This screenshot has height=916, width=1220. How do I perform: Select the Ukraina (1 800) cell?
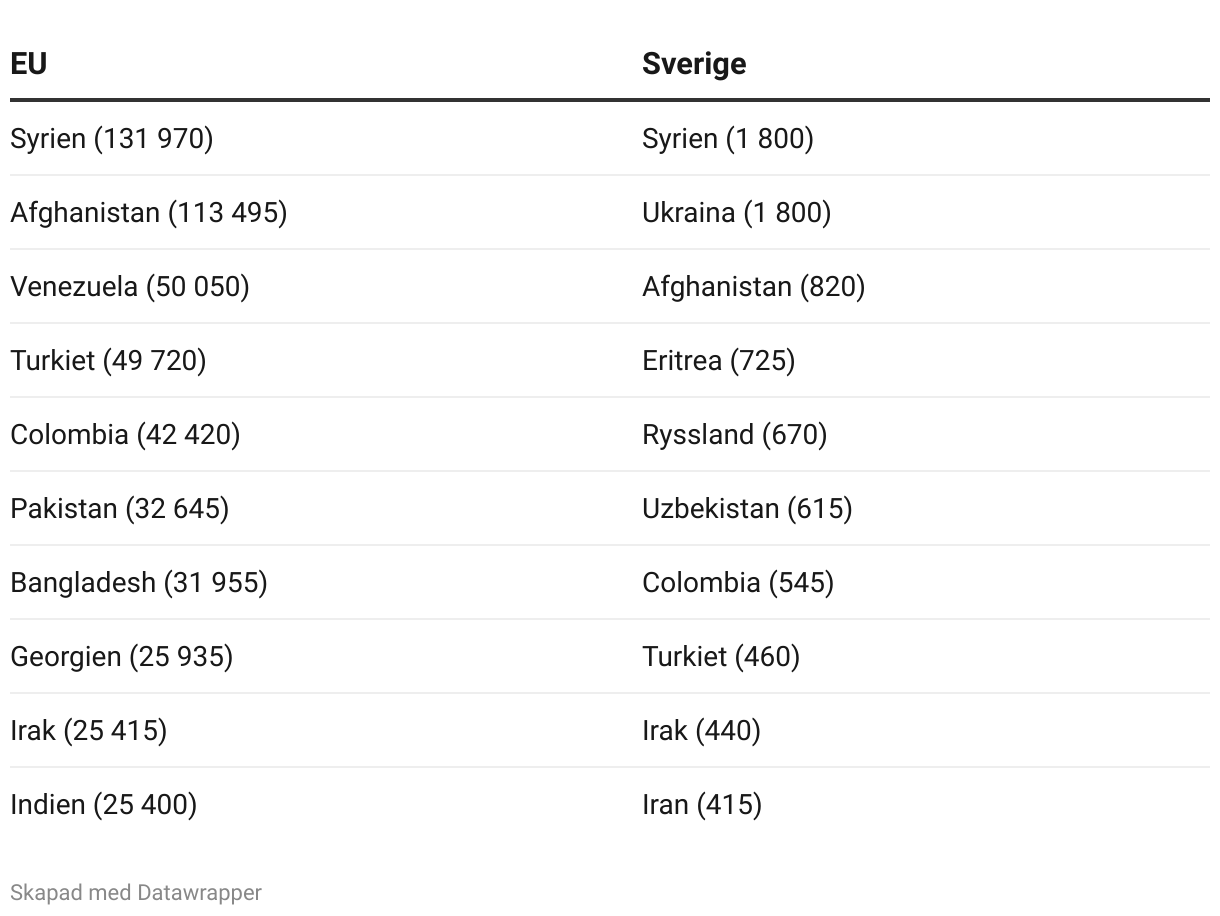click(737, 212)
